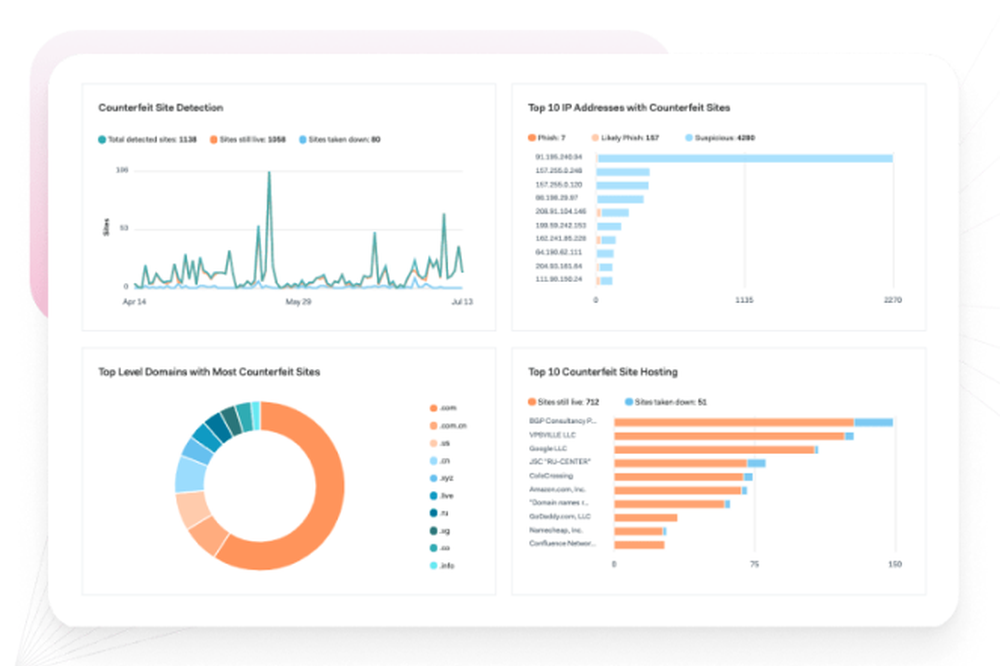This screenshot has width=1000, height=666.
Task: Select the .co legend entry
Action: coord(440,548)
